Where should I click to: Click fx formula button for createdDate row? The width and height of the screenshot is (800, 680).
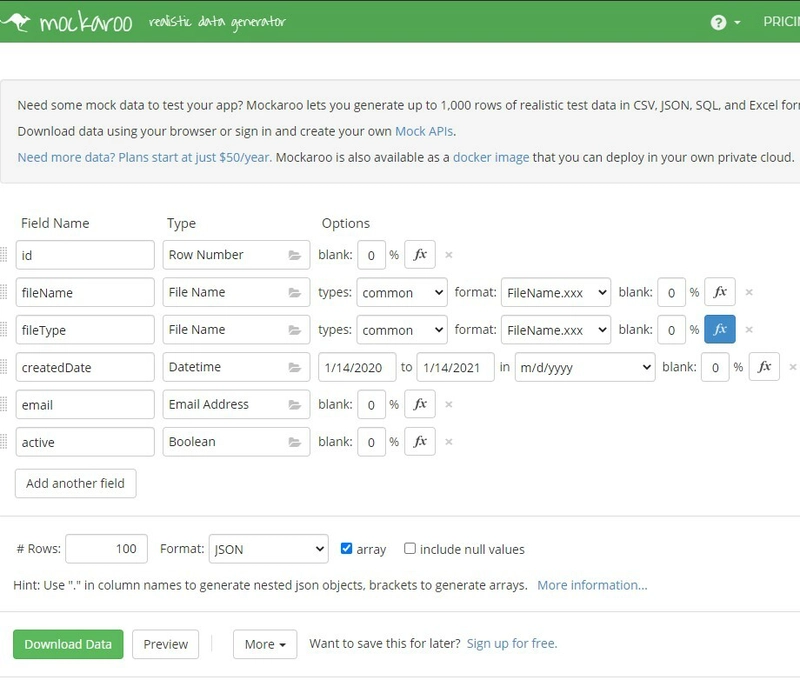click(x=764, y=367)
